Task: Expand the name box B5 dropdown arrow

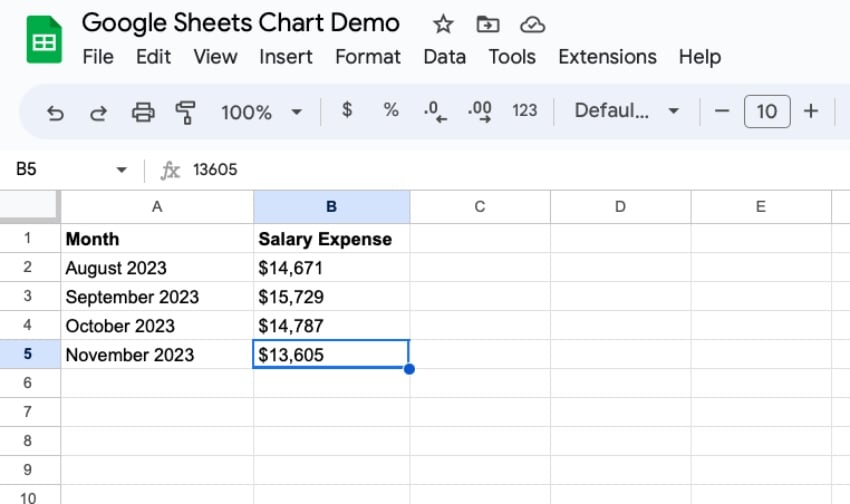Action: [121, 170]
